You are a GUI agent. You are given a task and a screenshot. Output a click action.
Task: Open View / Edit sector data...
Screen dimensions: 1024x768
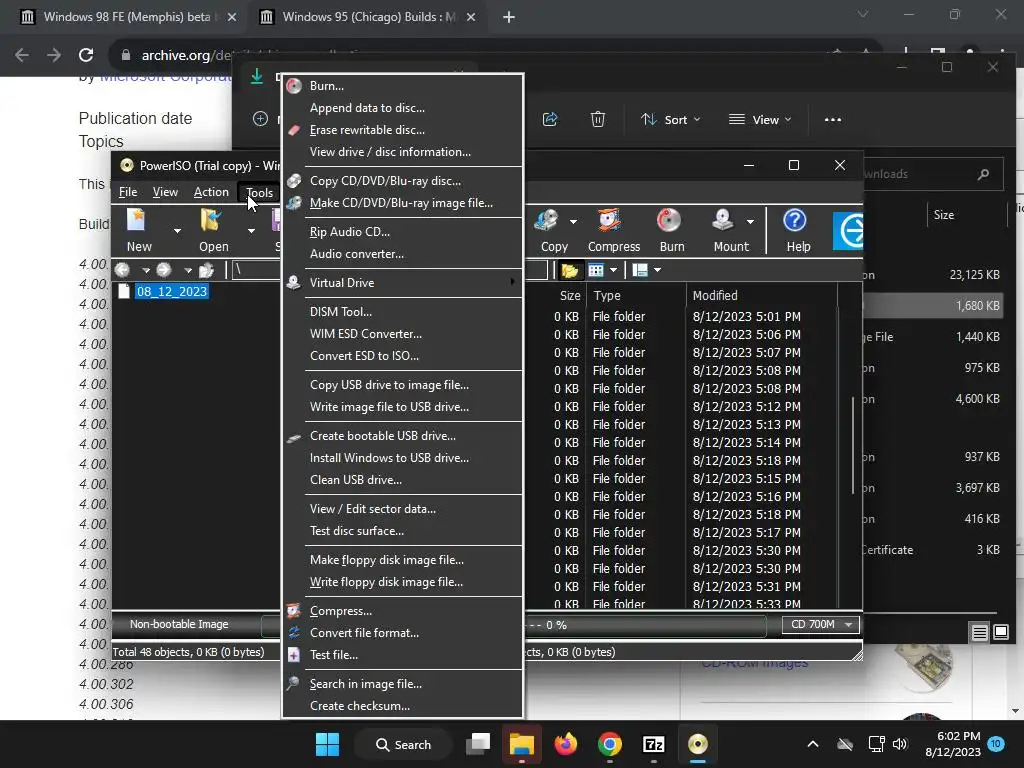[403, 509]
